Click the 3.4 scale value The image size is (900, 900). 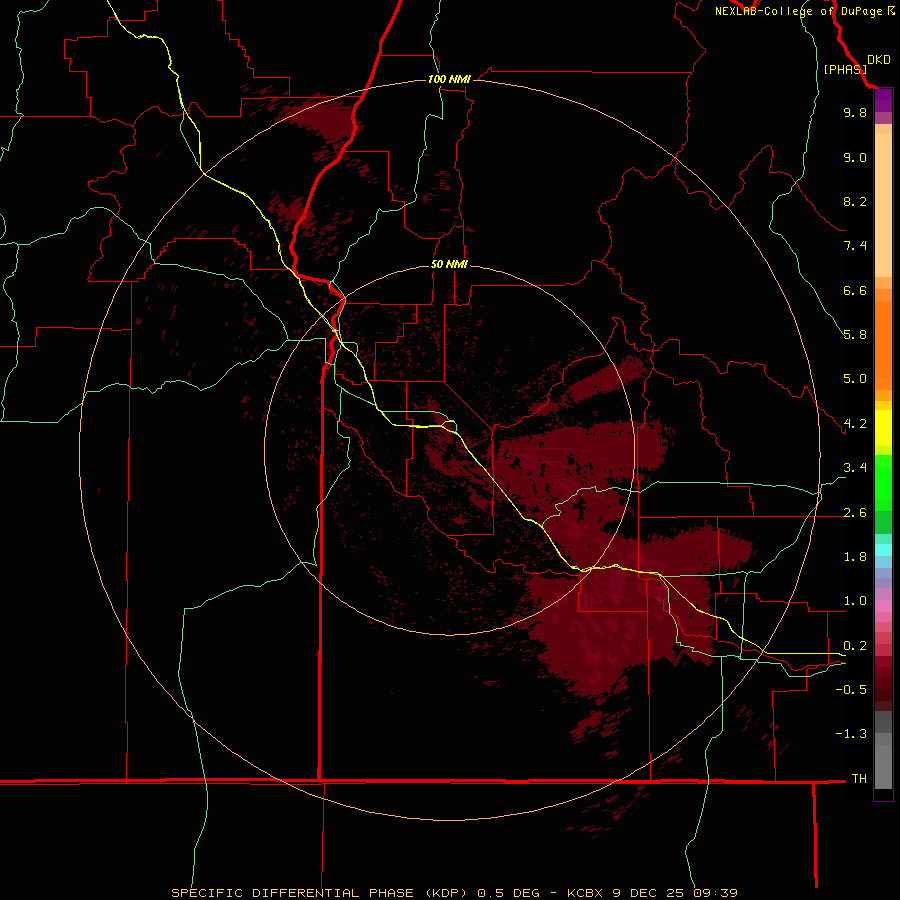(x=855, y=468)
